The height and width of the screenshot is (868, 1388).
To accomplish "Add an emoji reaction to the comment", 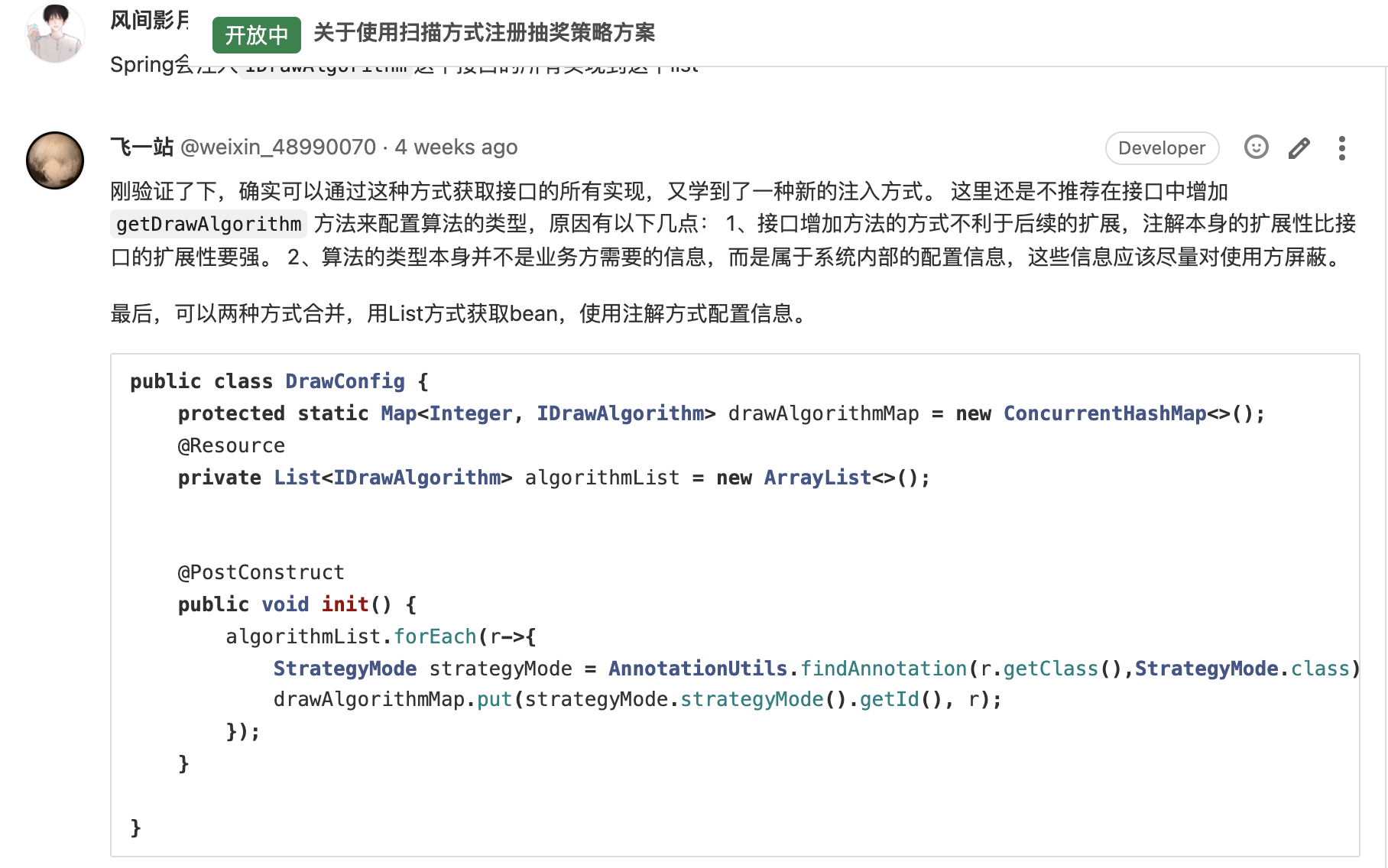I will click(x=1256, y=147).
